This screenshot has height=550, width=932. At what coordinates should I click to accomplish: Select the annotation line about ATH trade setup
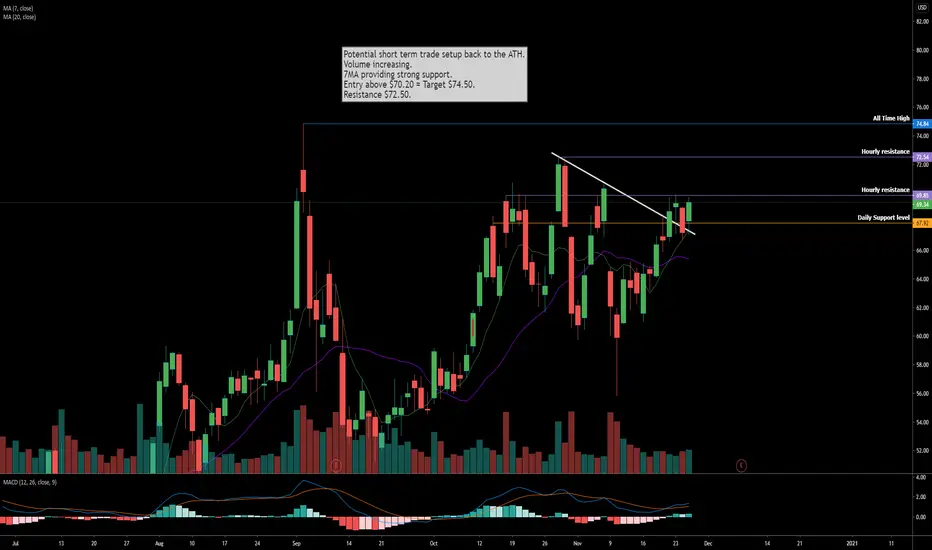click(434, 54)
